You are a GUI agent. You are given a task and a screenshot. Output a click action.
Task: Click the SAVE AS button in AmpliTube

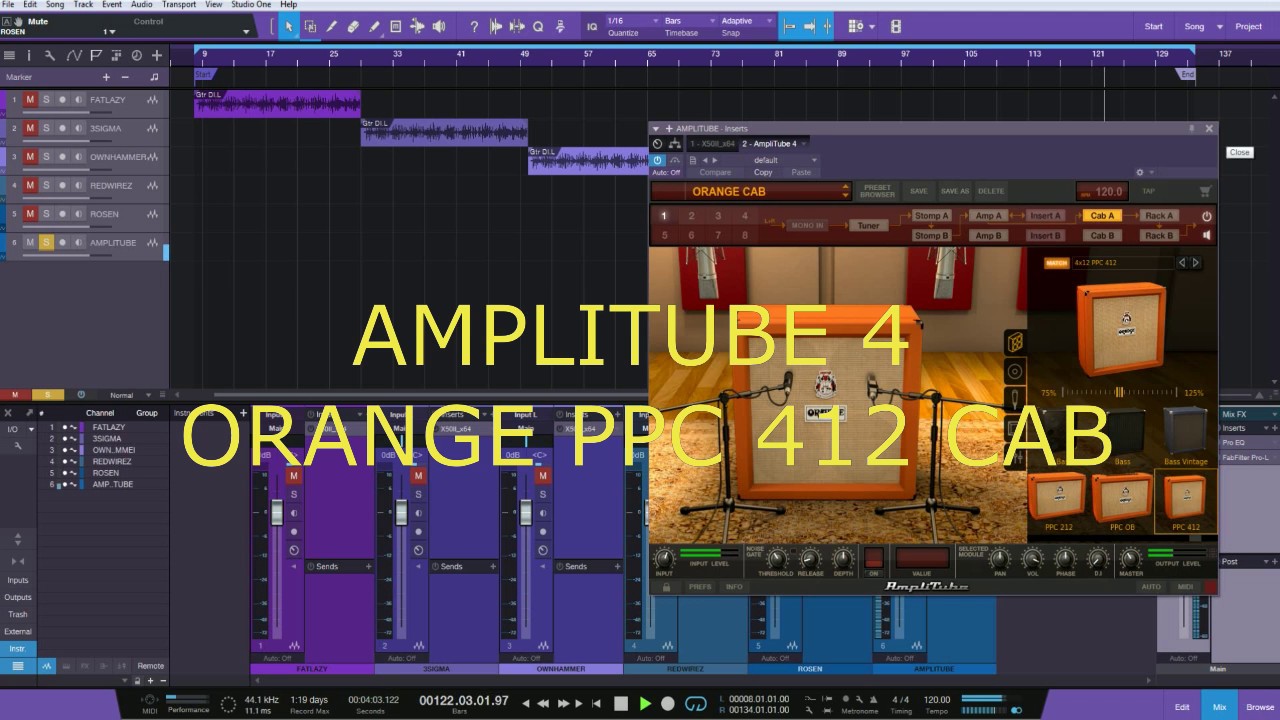coord(955,191)
